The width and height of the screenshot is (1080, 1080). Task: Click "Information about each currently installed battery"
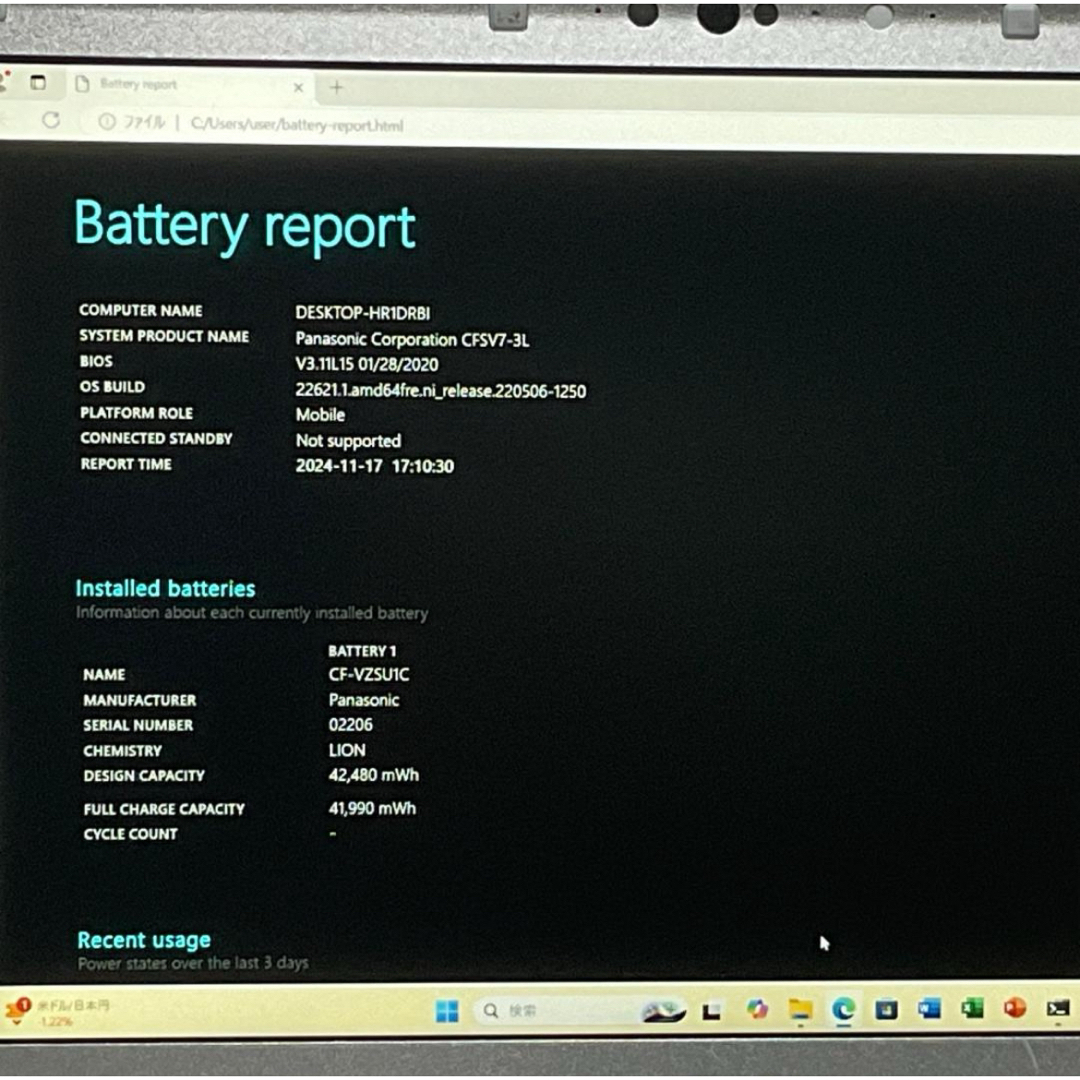coord(252,613)
